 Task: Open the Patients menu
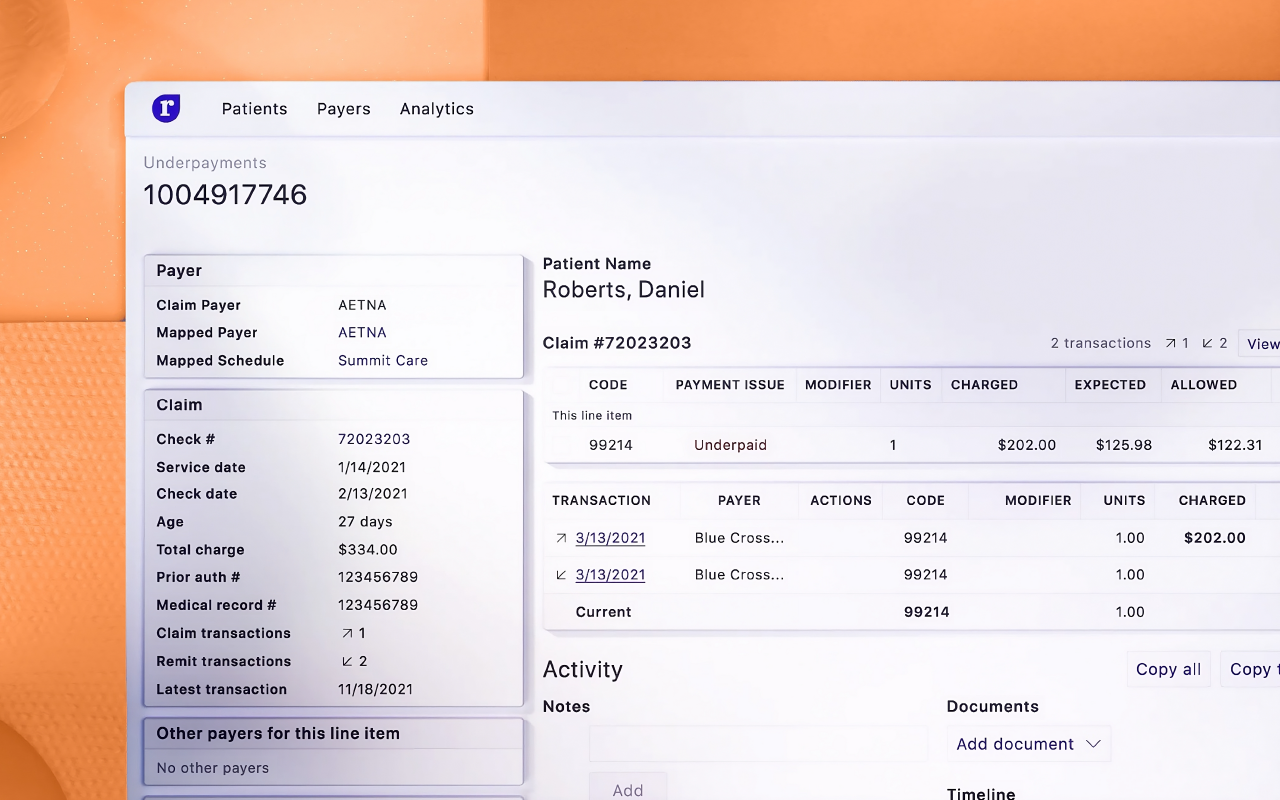tap(254, 109)
